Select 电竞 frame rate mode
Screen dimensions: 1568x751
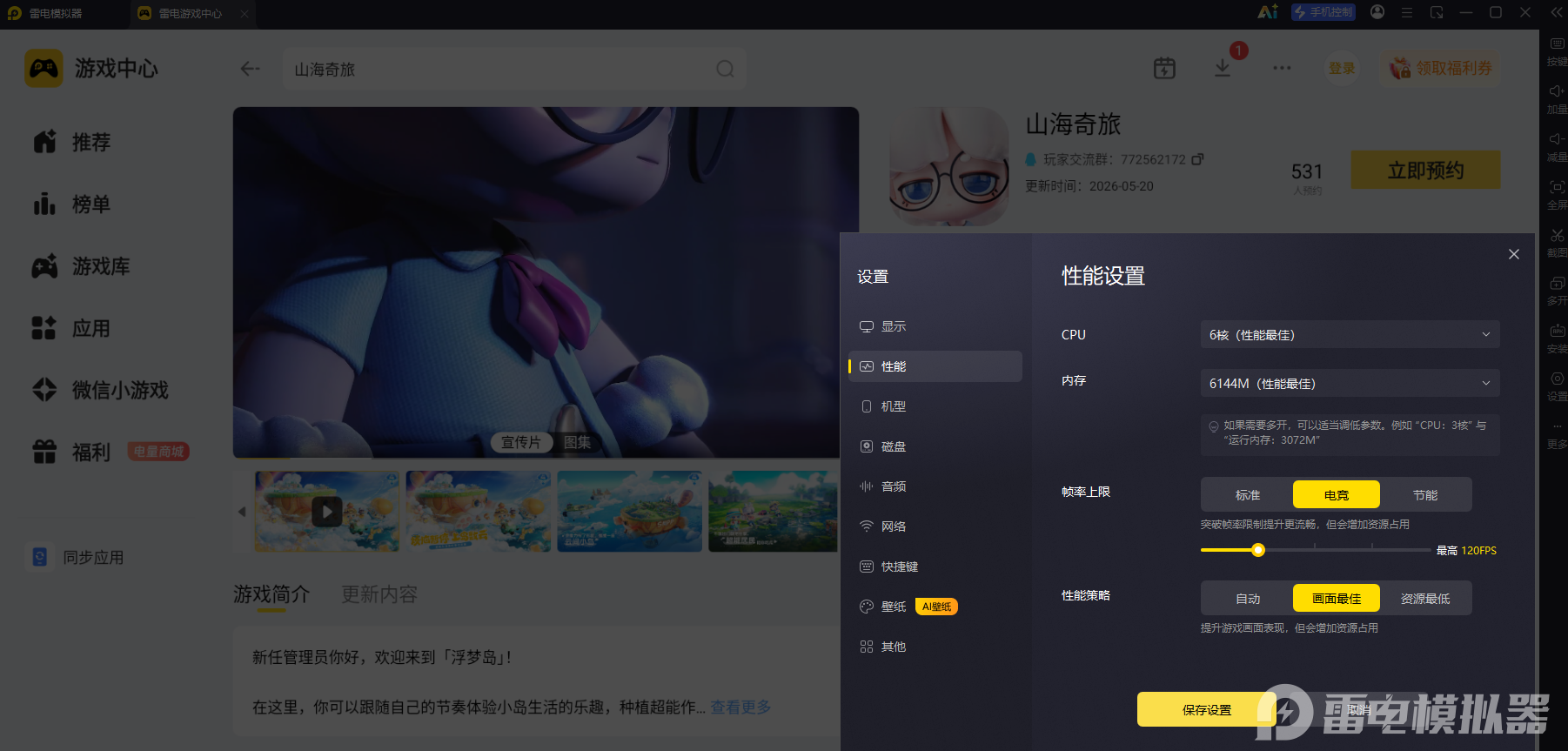tap(1337, 494)
